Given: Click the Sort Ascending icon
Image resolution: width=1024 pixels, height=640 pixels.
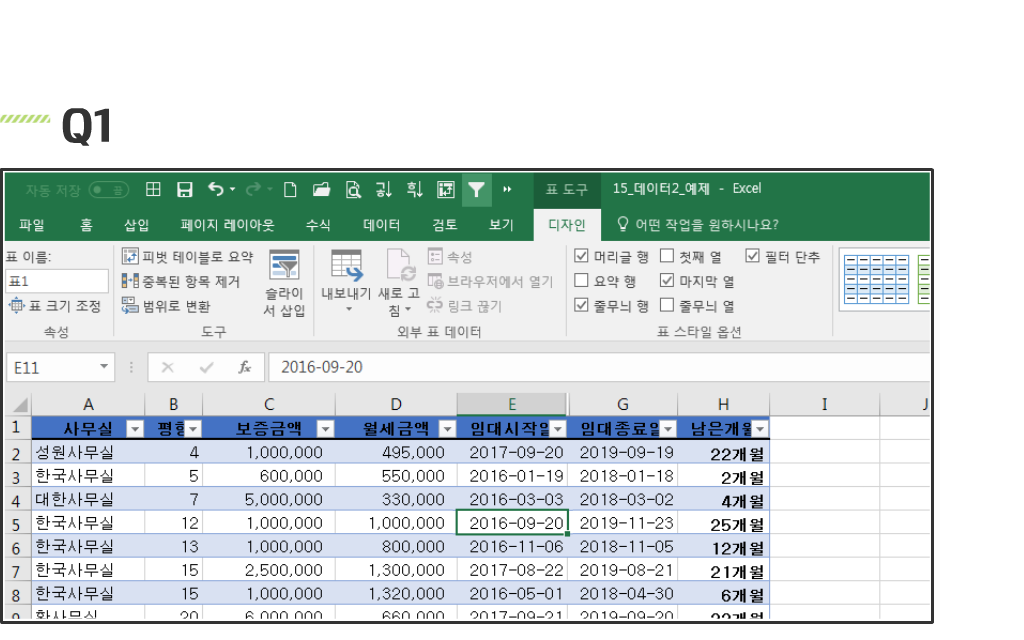Looking at the screenshot, I should [383, 189].
